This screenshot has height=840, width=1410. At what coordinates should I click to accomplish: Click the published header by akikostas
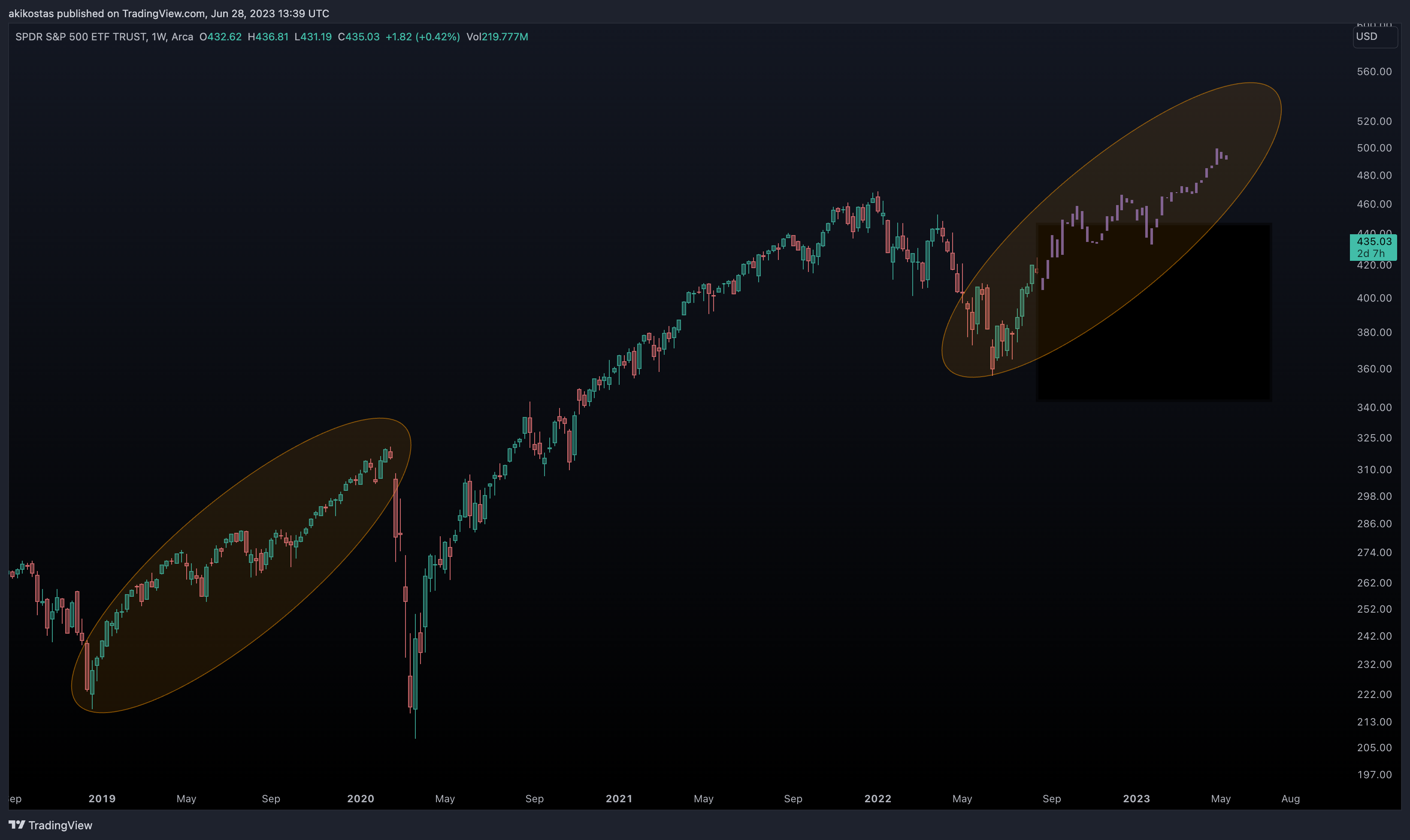[x=169, y=13]
